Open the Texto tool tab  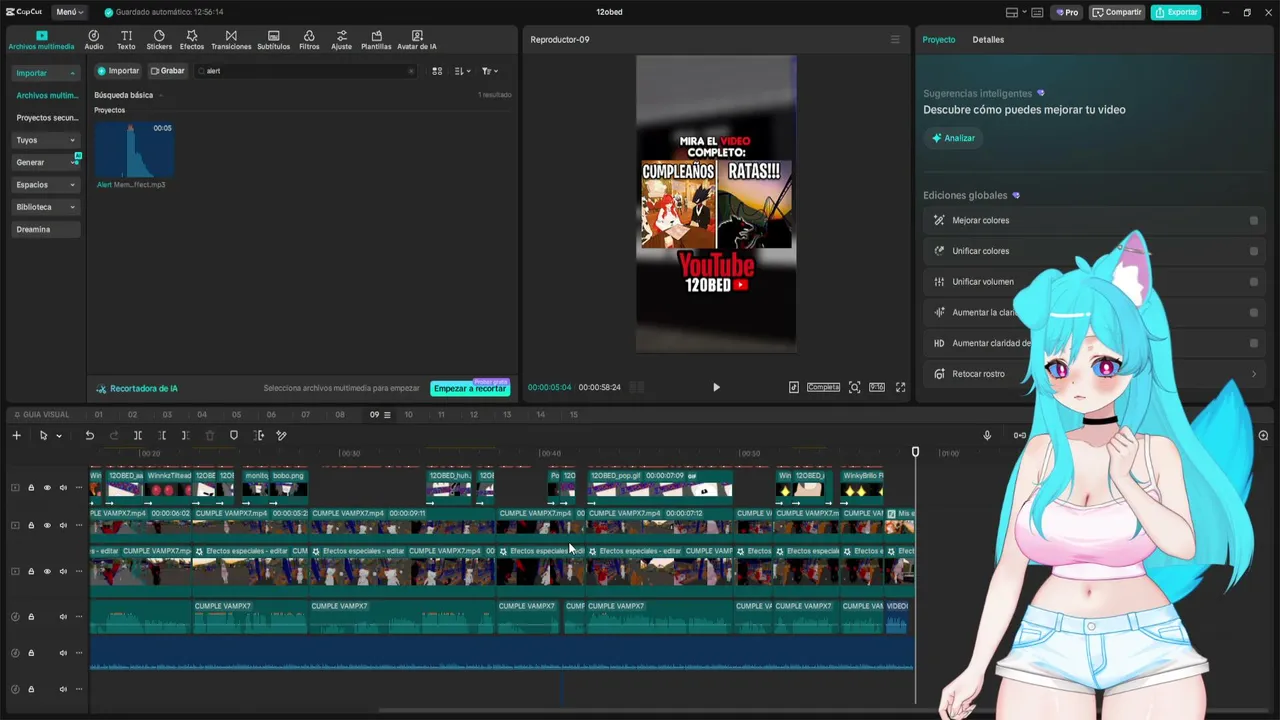click(126, 40)
